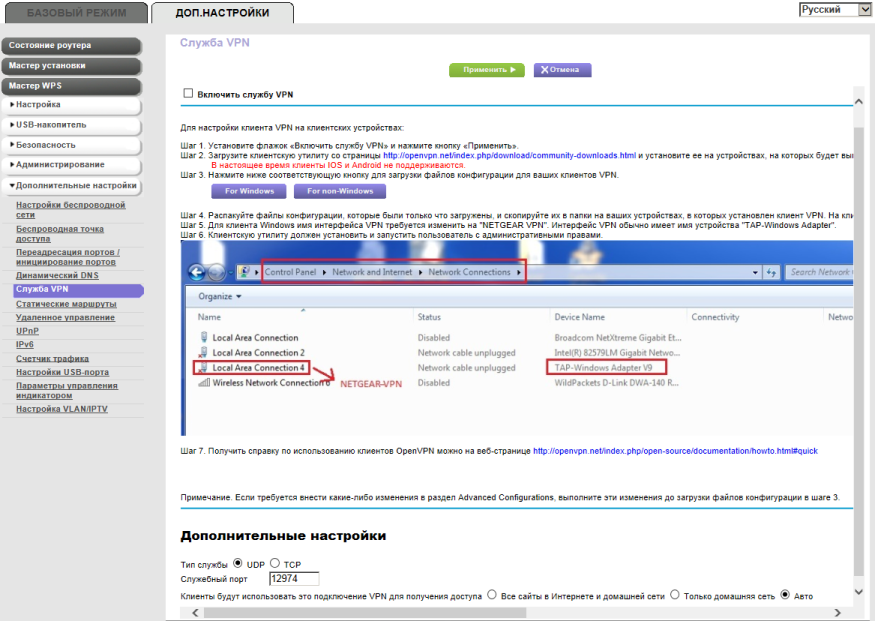This screenshot has width=875, height=621.
Task: Open Параметры управления индикатором link
Action: click(66, 391)
